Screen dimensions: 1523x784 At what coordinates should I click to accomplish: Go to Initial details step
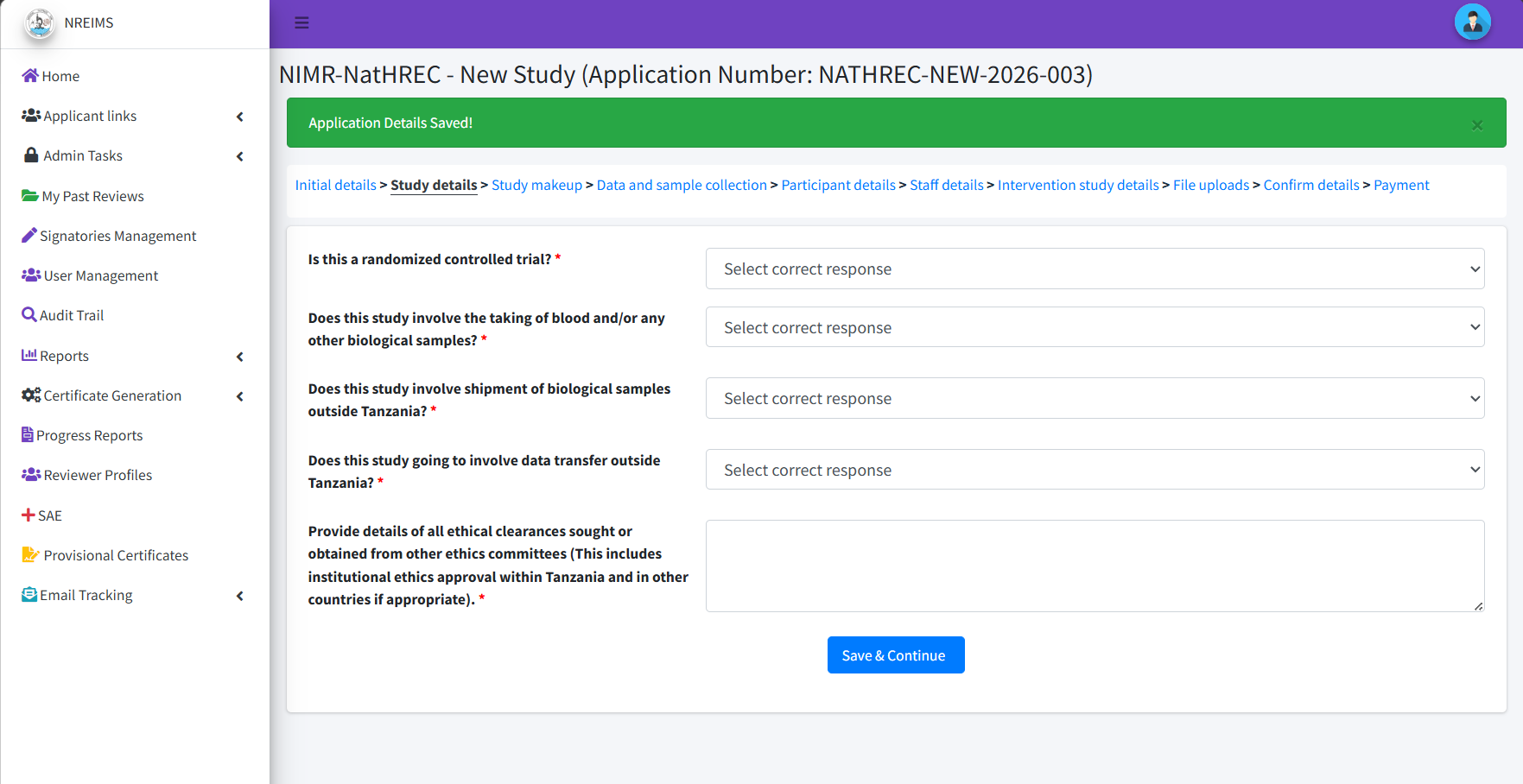(x=336, y=185)
